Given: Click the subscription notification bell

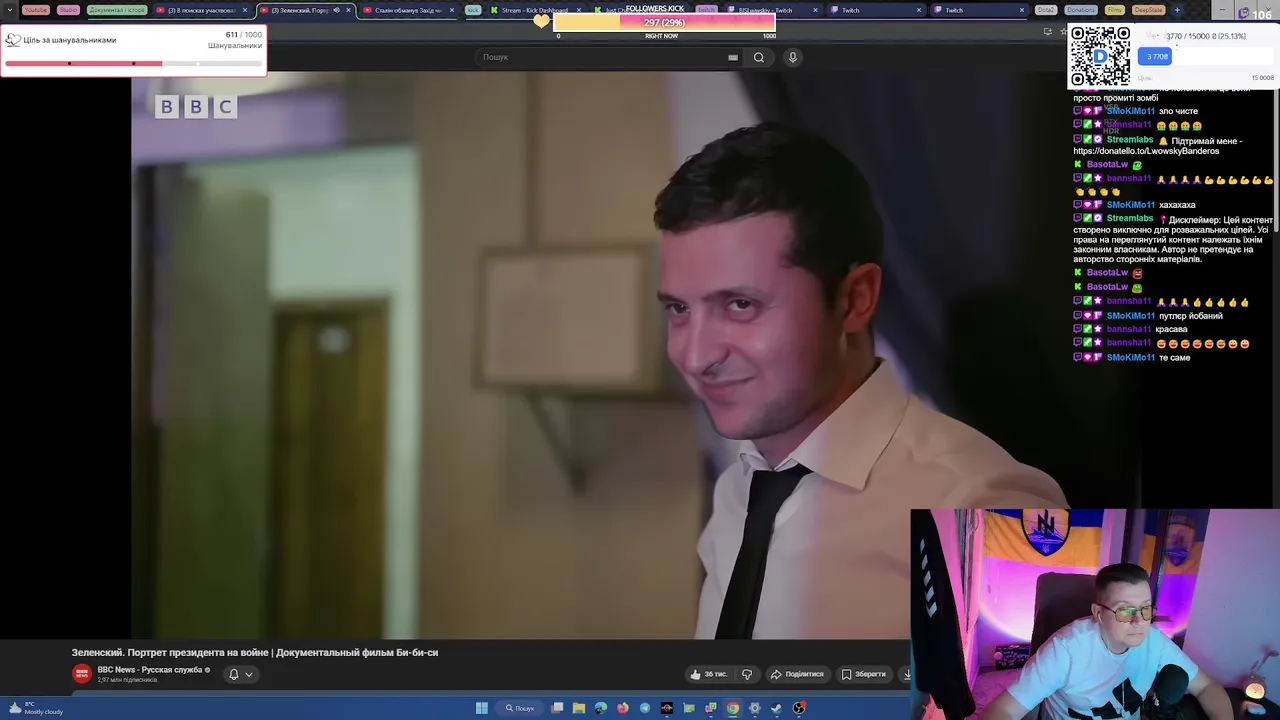Looking at the screenshot, I should tap(234, 674).
